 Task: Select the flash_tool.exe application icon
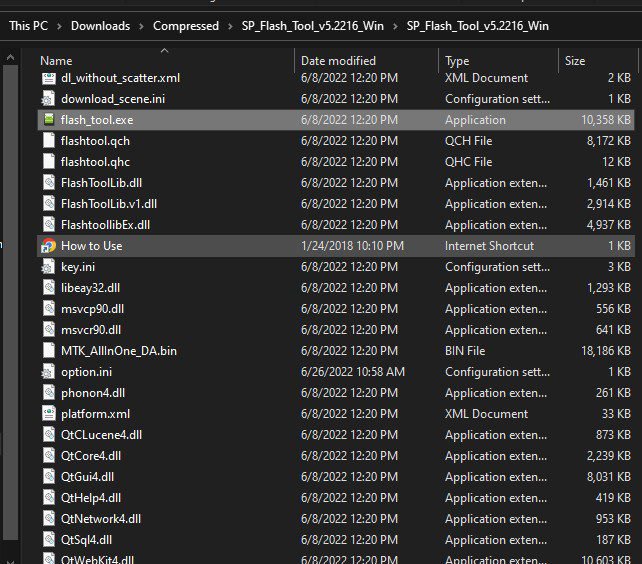pyautogui.click(x=49, y=120)
